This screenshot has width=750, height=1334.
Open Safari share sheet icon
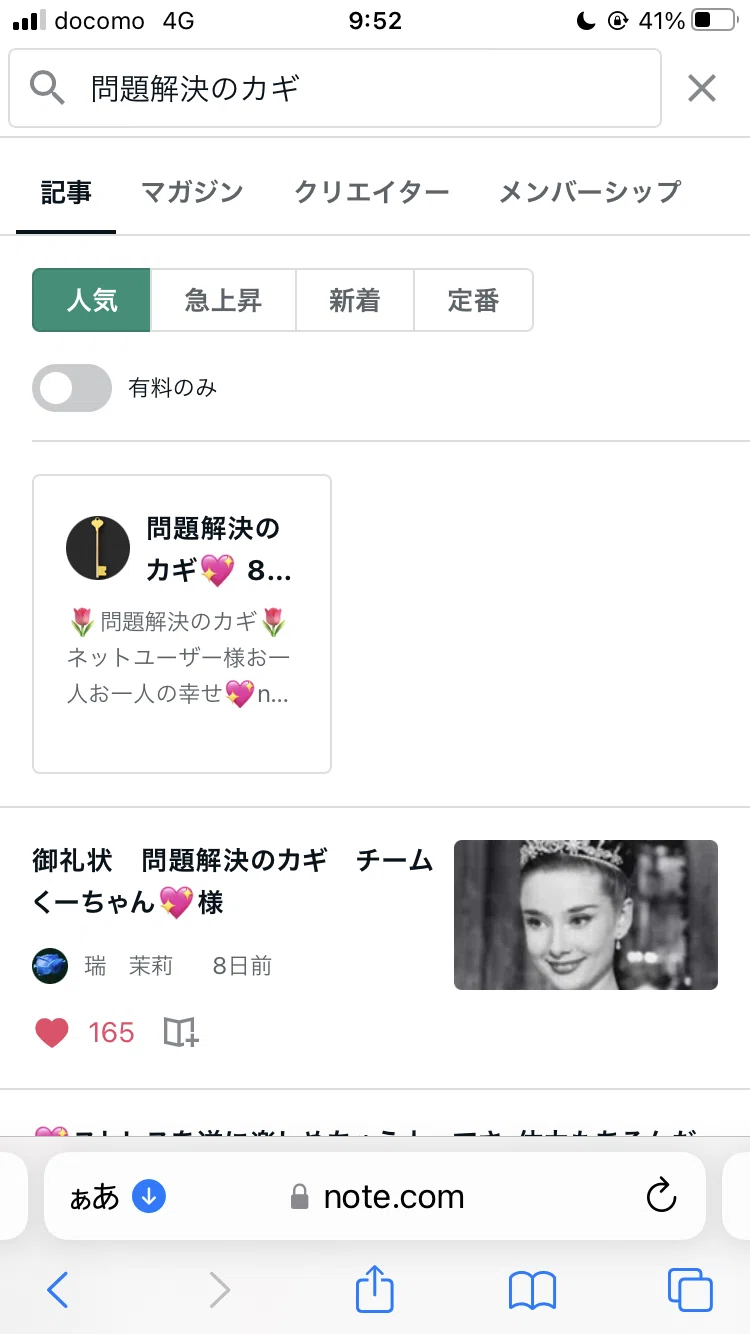coord(375,1289)
